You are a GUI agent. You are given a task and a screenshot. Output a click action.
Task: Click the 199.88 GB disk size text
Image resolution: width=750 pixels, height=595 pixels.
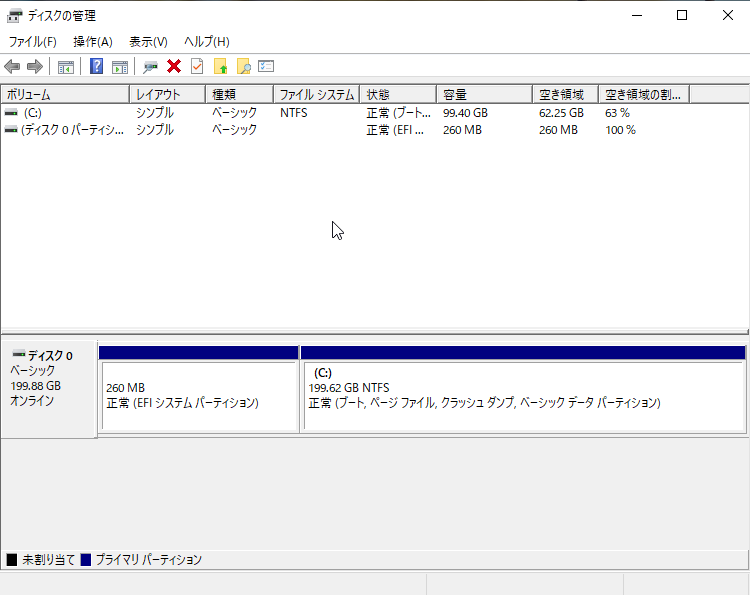(35, 386)
